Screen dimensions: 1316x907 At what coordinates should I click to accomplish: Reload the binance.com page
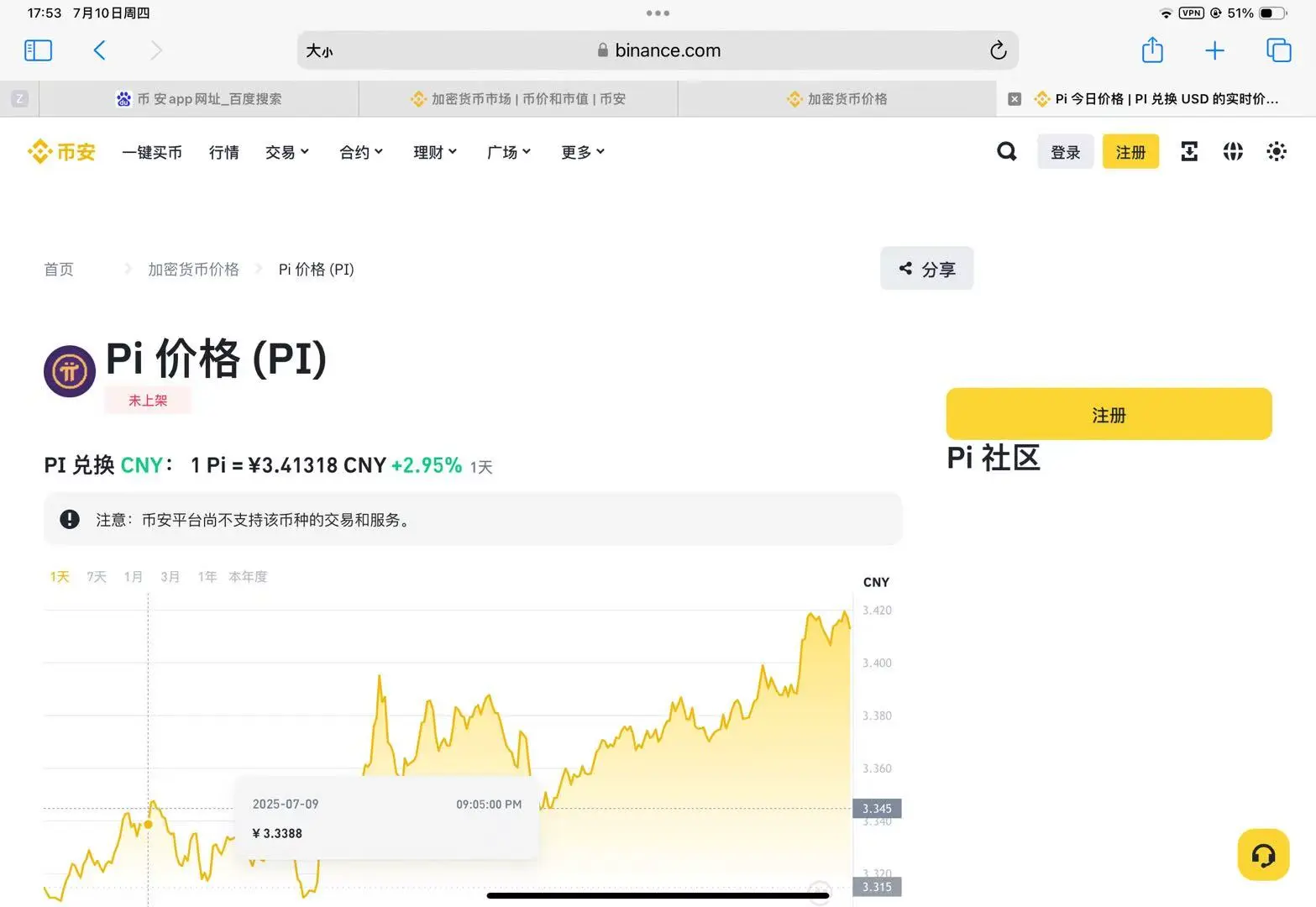click(x=998, y=50)
